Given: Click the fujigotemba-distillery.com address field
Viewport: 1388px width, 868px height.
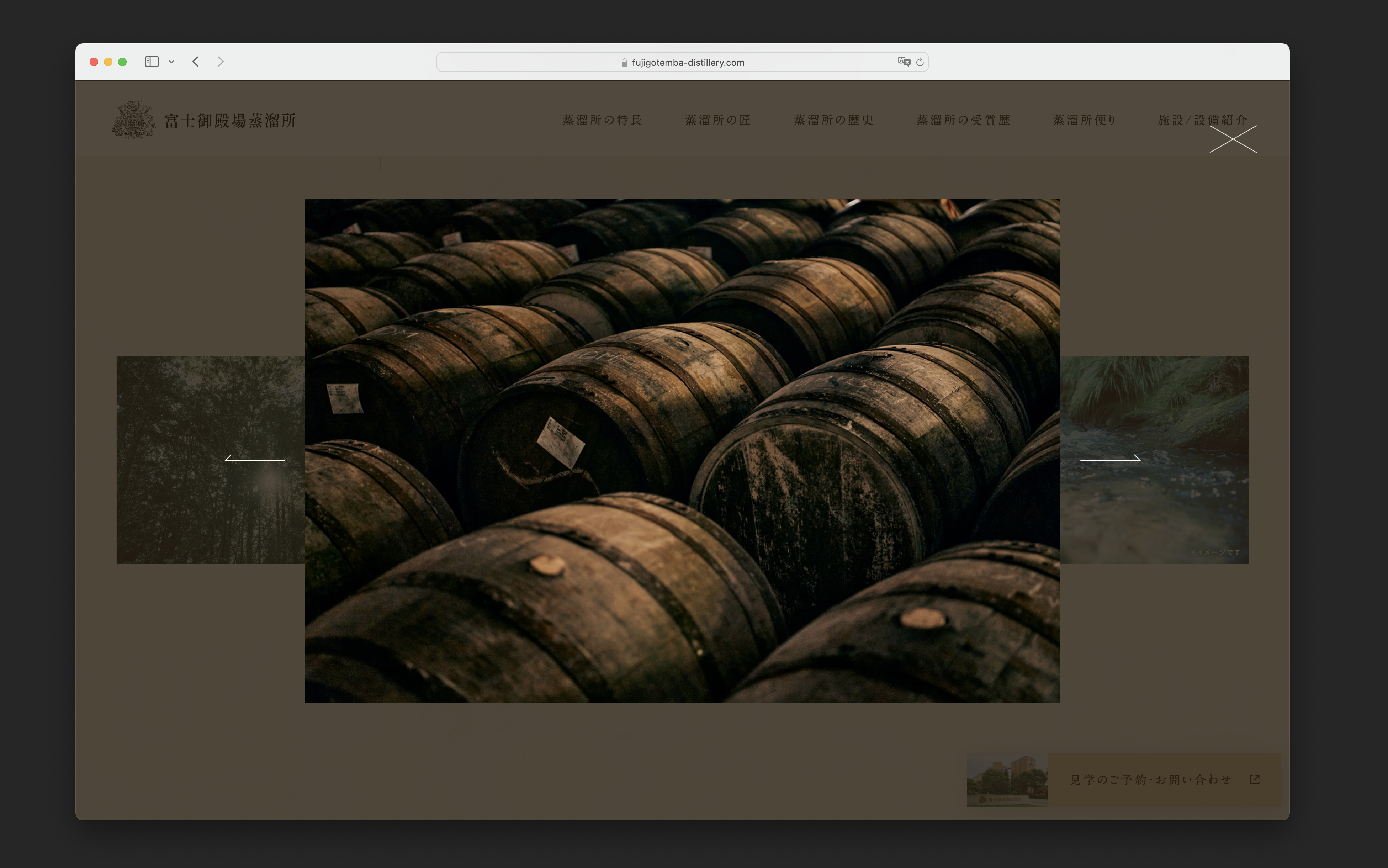Looking at the screenshot, I should (x=682, y=62).
